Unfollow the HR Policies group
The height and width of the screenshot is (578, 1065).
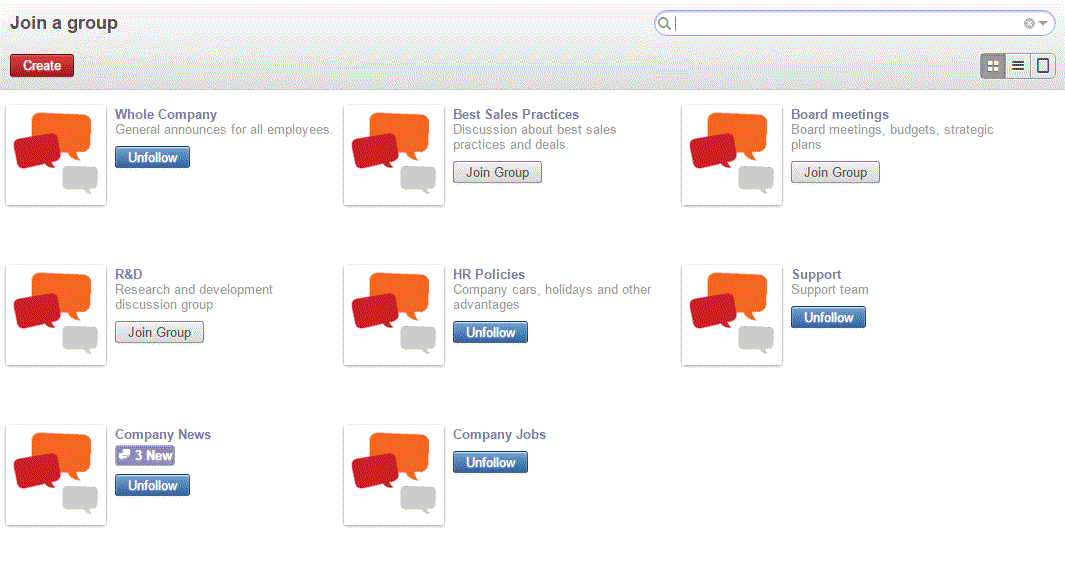[x=490, y=331]
